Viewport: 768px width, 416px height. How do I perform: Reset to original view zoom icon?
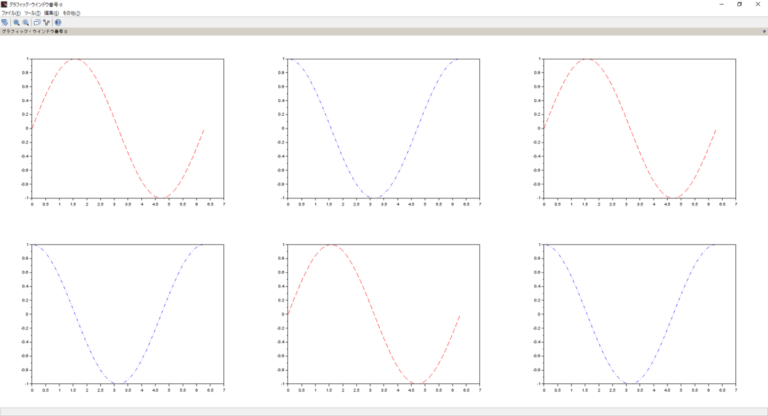click(x=25, y=23)
